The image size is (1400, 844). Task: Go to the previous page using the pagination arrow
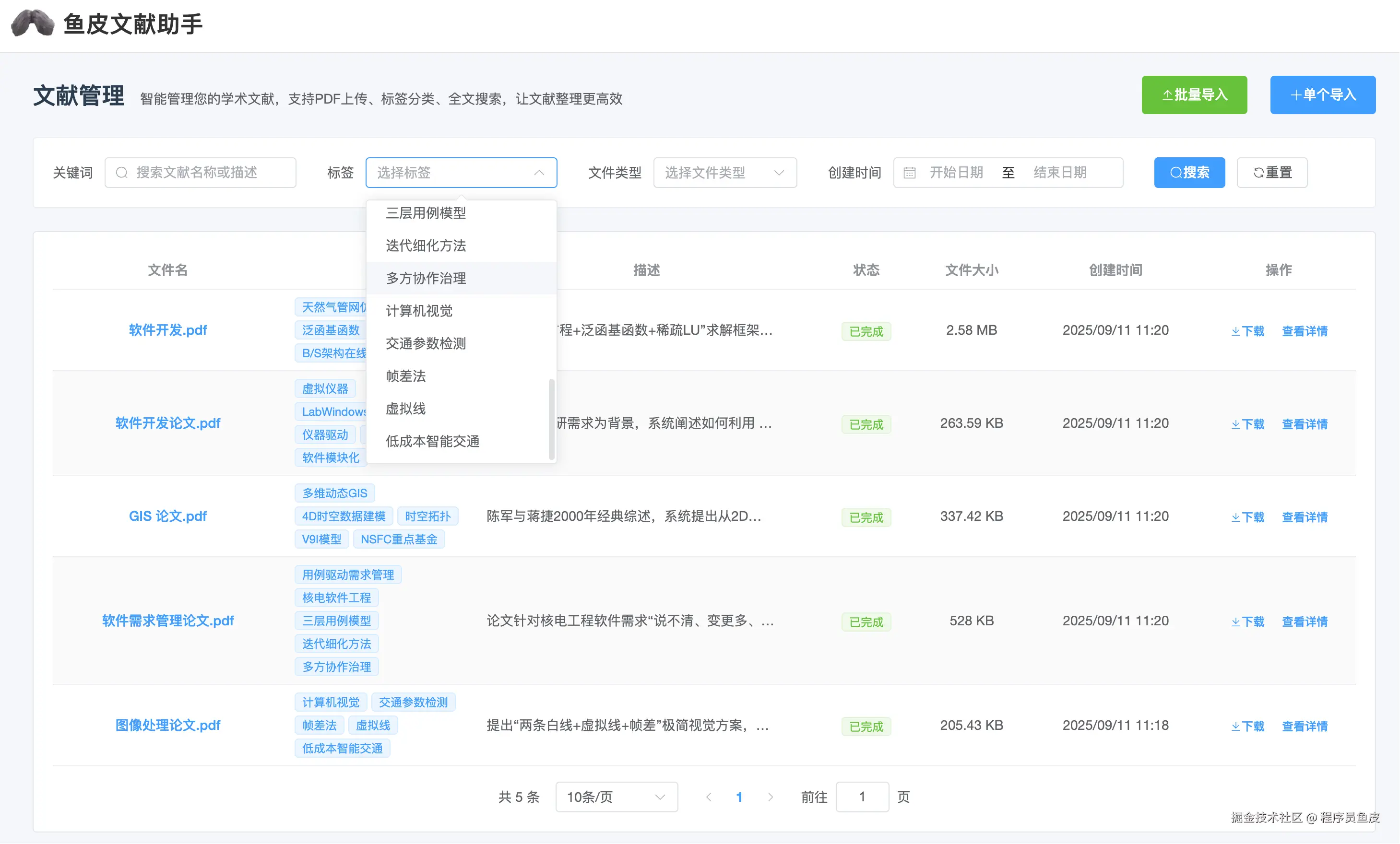pyautogui.click(x=709, y=797)
